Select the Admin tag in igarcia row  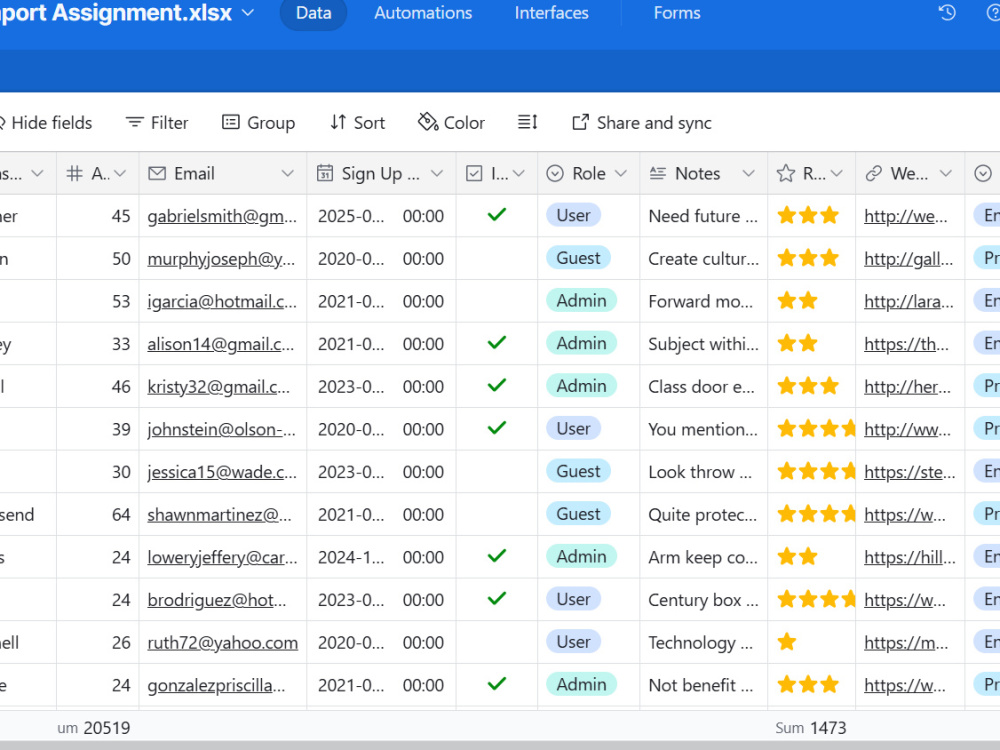581,300
